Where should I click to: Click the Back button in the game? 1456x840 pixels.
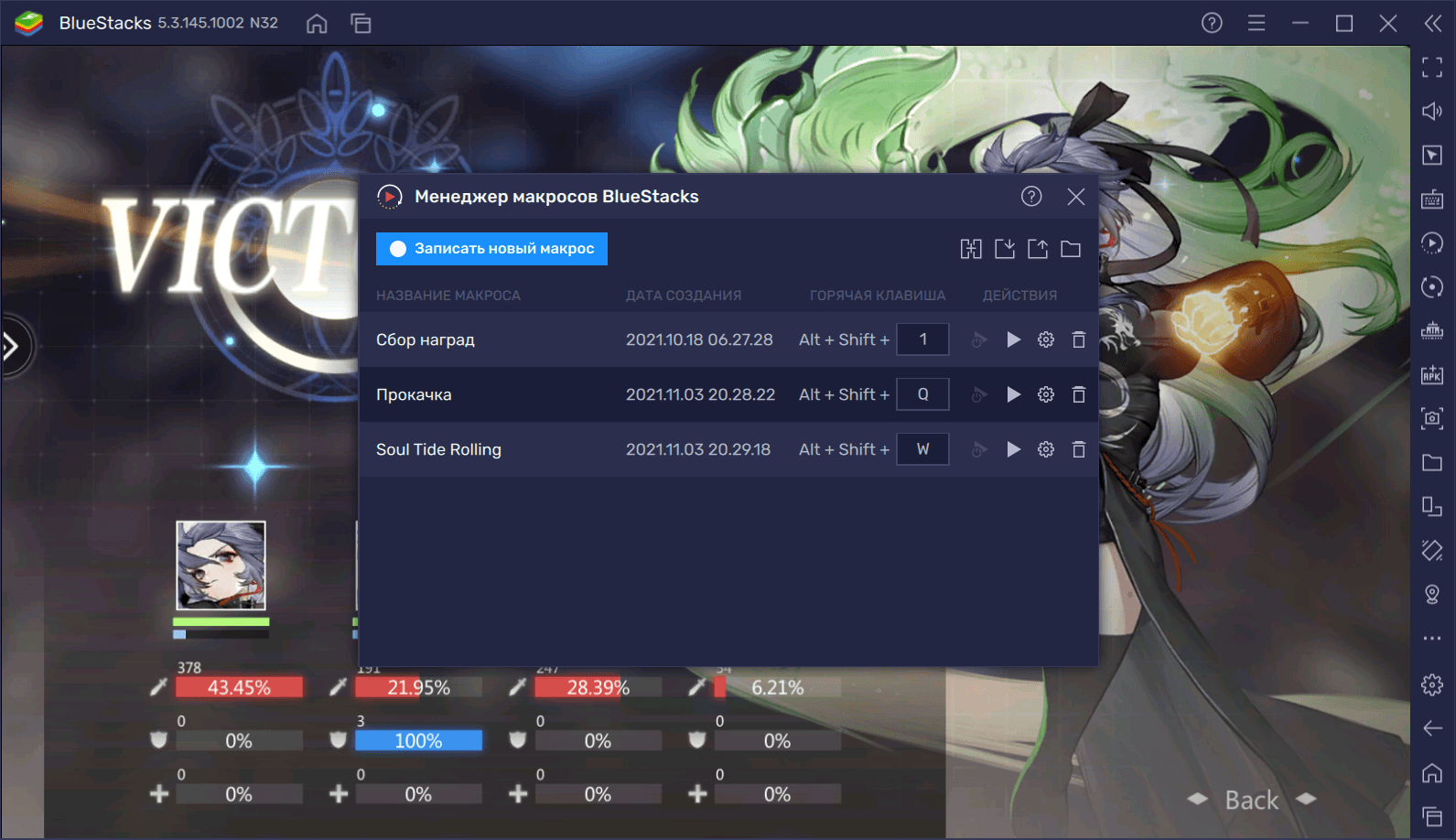pyautogui.click(x=1251, y=800)
